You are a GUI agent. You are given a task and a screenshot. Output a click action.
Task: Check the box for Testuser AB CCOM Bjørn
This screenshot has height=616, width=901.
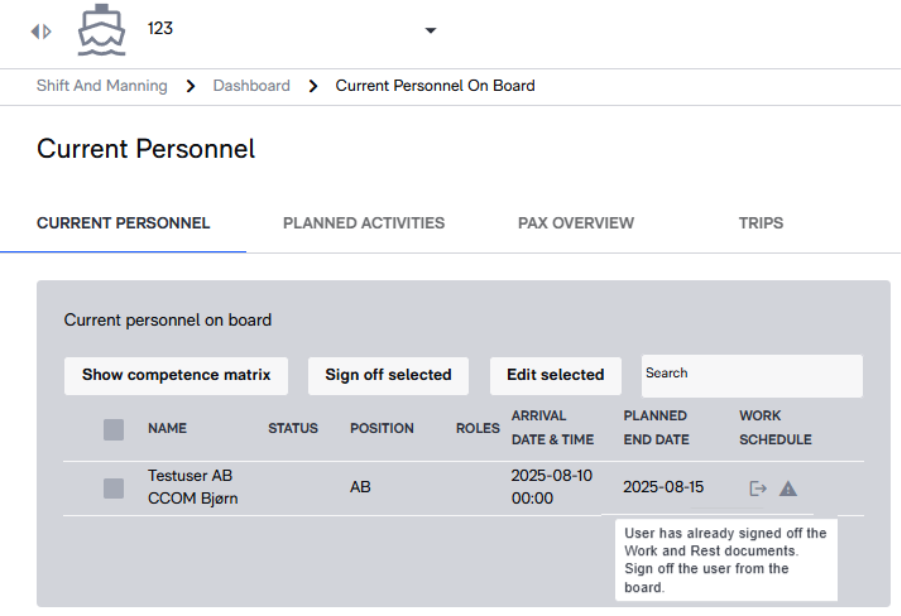(114, 488)
